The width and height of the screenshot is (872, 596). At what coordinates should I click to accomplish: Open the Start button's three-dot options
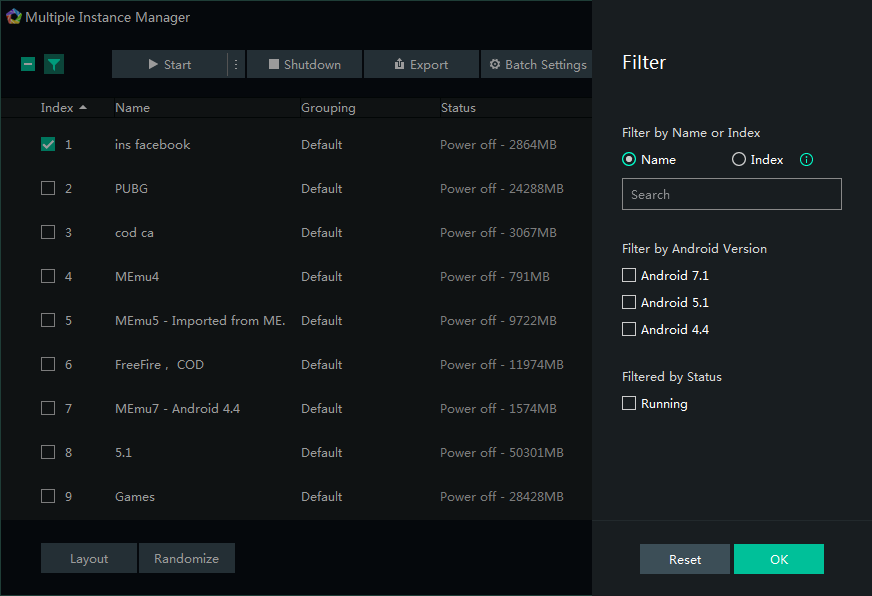pyautogui.click(x=237, y=64)
